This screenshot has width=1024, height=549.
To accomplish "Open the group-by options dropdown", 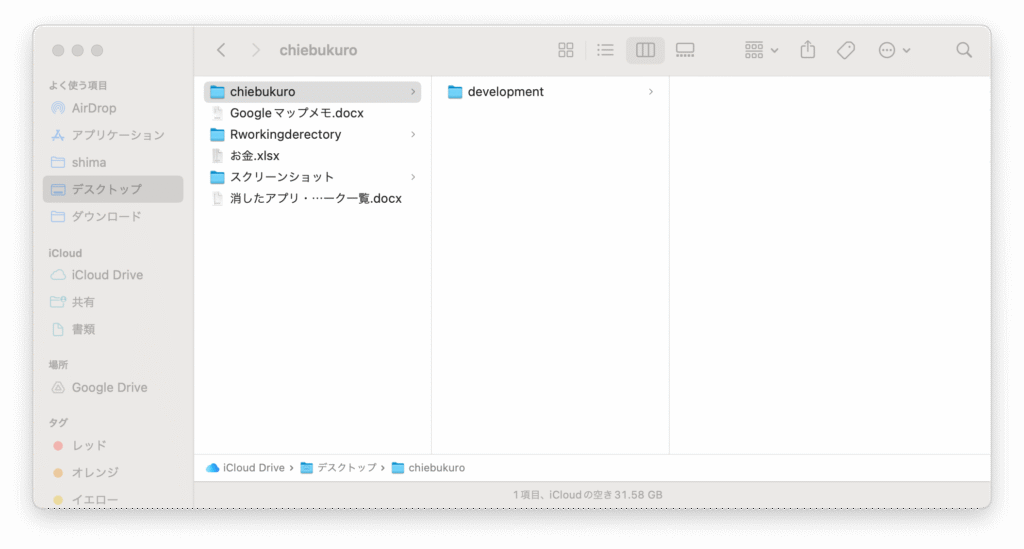I will (761, 50).
